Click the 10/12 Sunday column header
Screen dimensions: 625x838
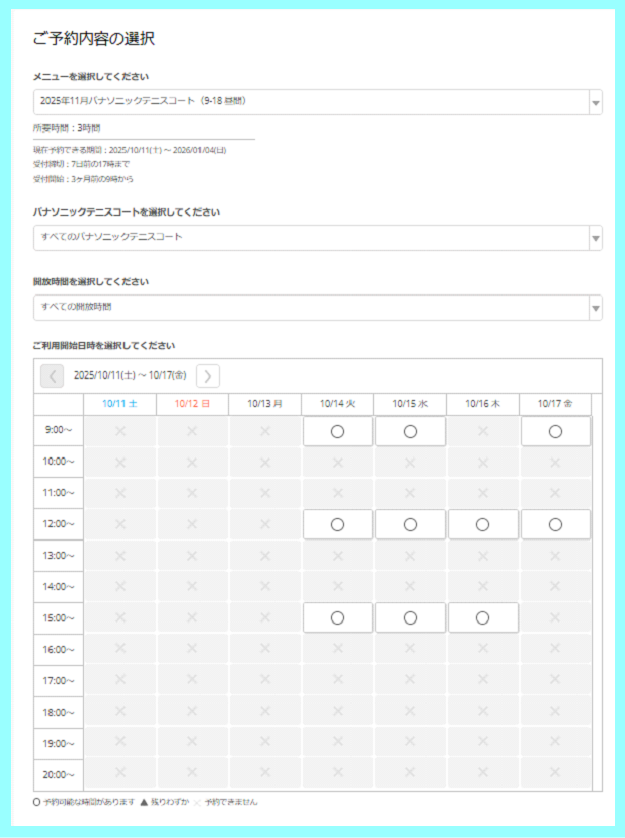(x=192, y=404)
